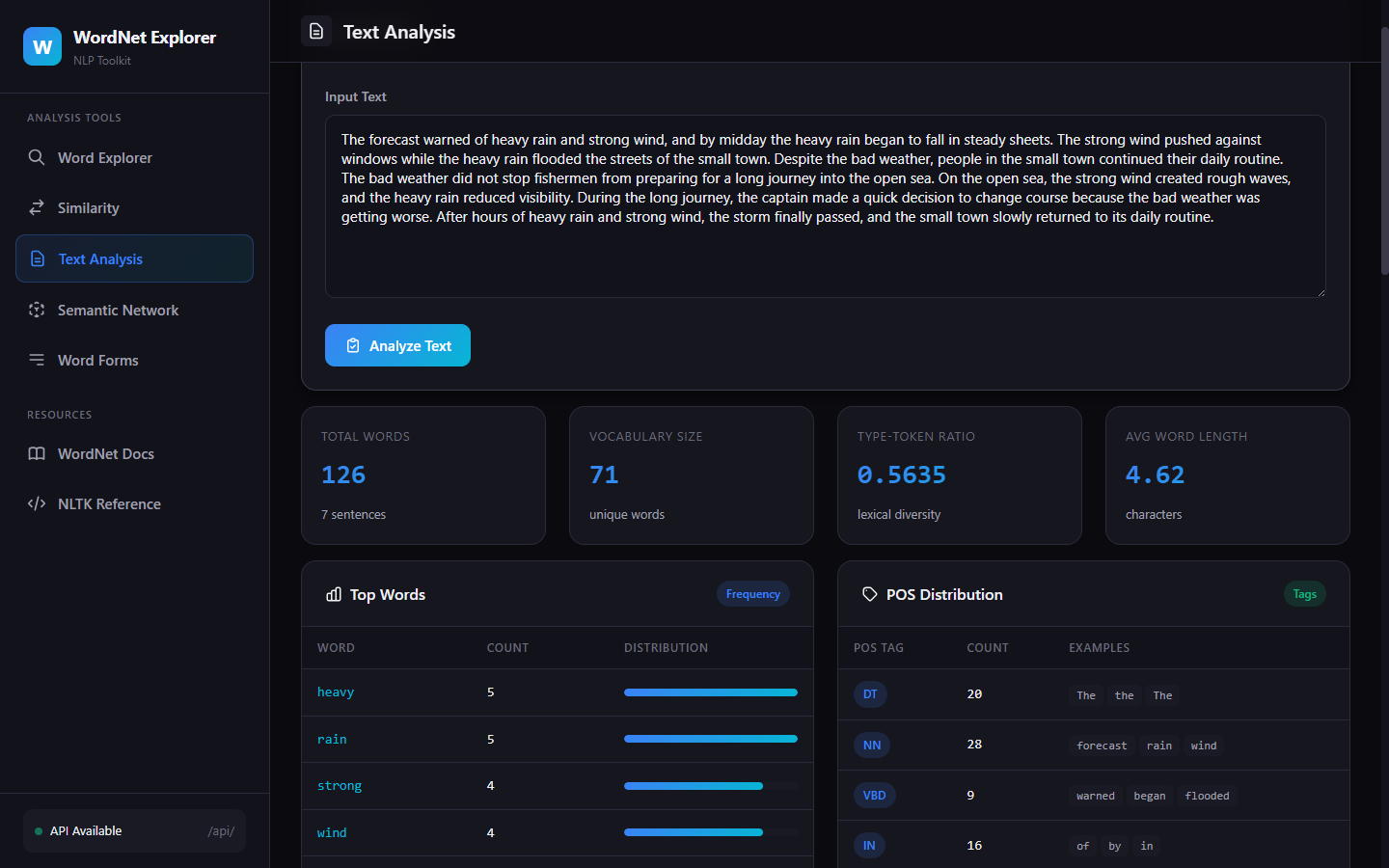Click the Word Forms list icon

[37, 360]
